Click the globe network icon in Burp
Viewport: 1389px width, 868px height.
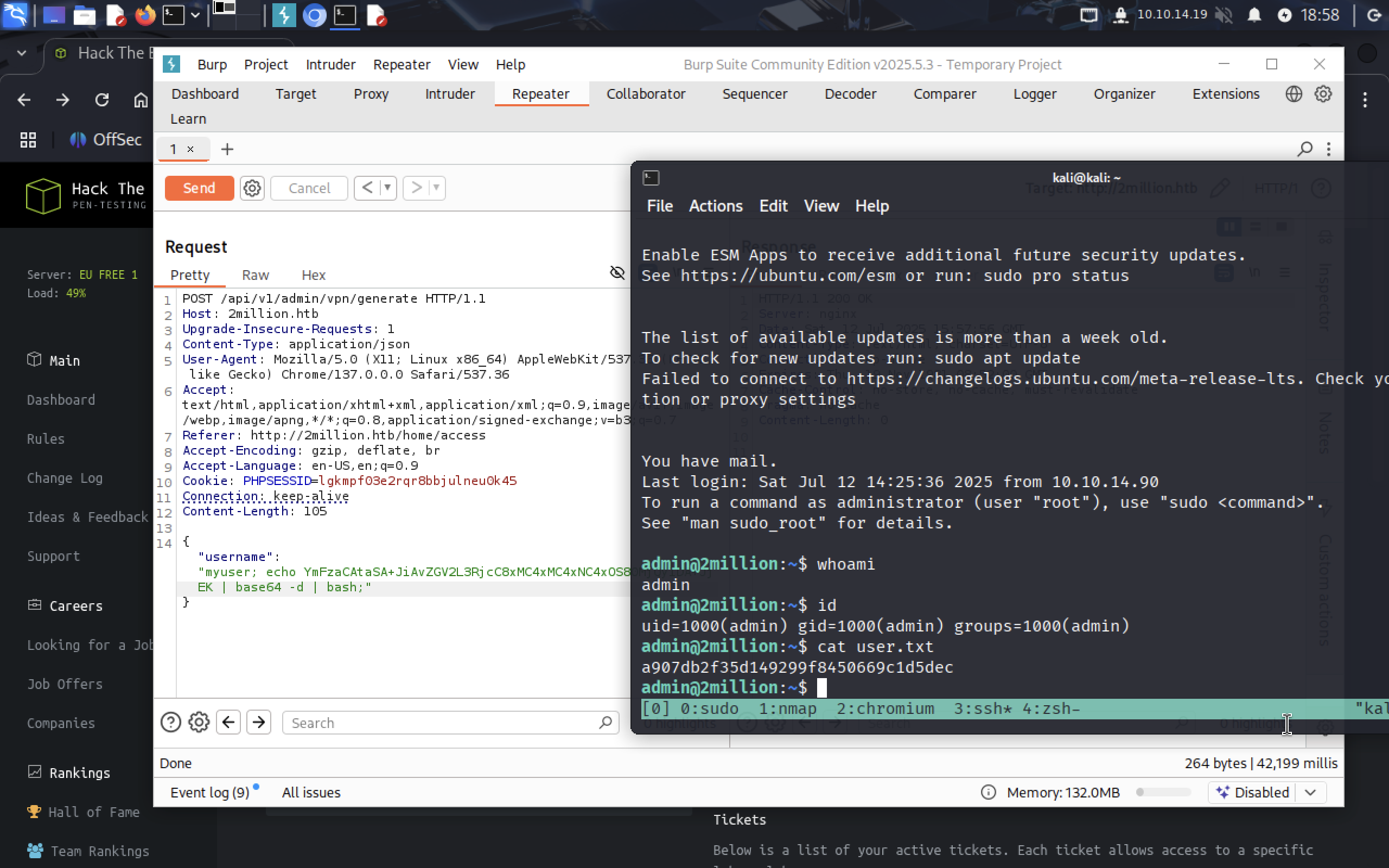(1294, 93)
